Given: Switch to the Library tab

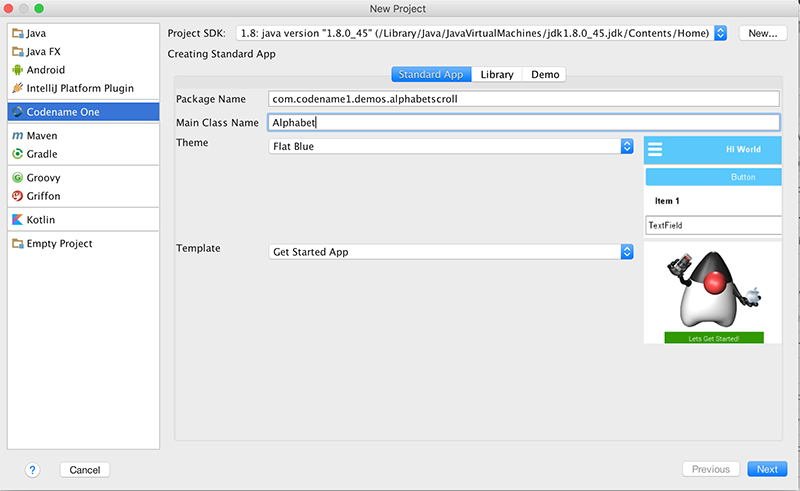Looking at the screenshot, I should (x=497, y=75).
